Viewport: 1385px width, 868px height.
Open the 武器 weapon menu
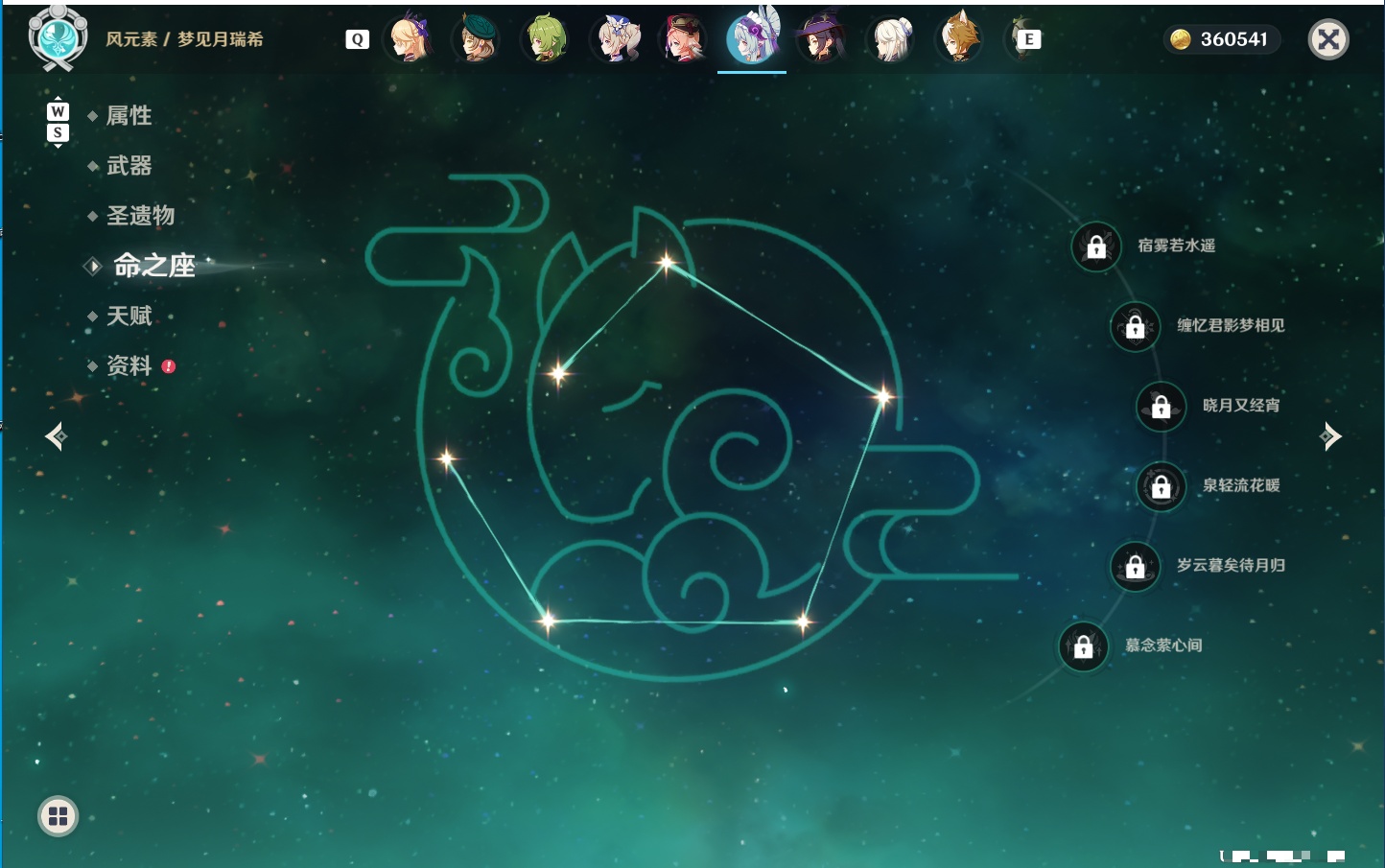(129, 166)
